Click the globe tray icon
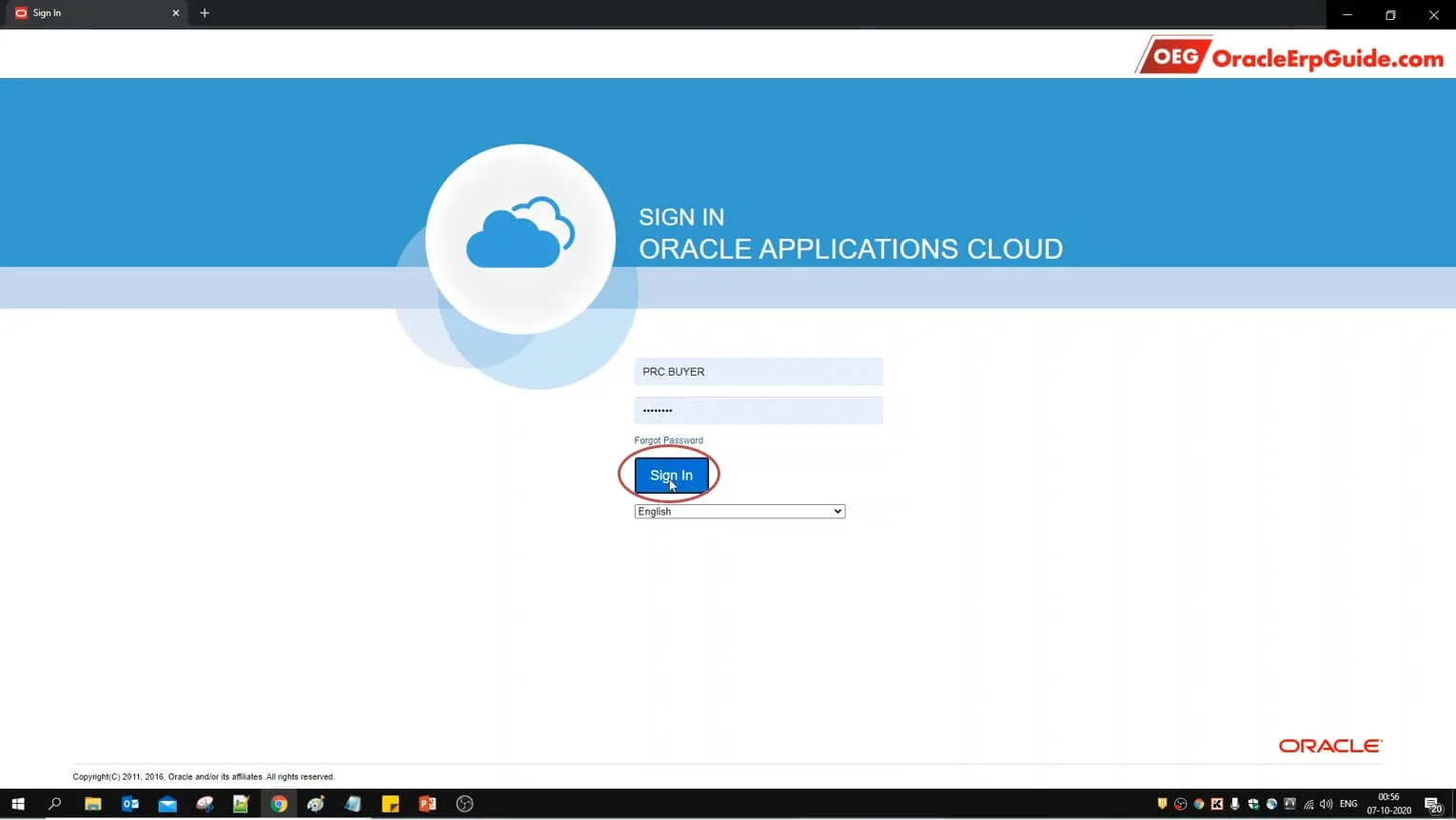This screenshot has height=820, width=1456. pyautogui.click(x=1271, y=804)
